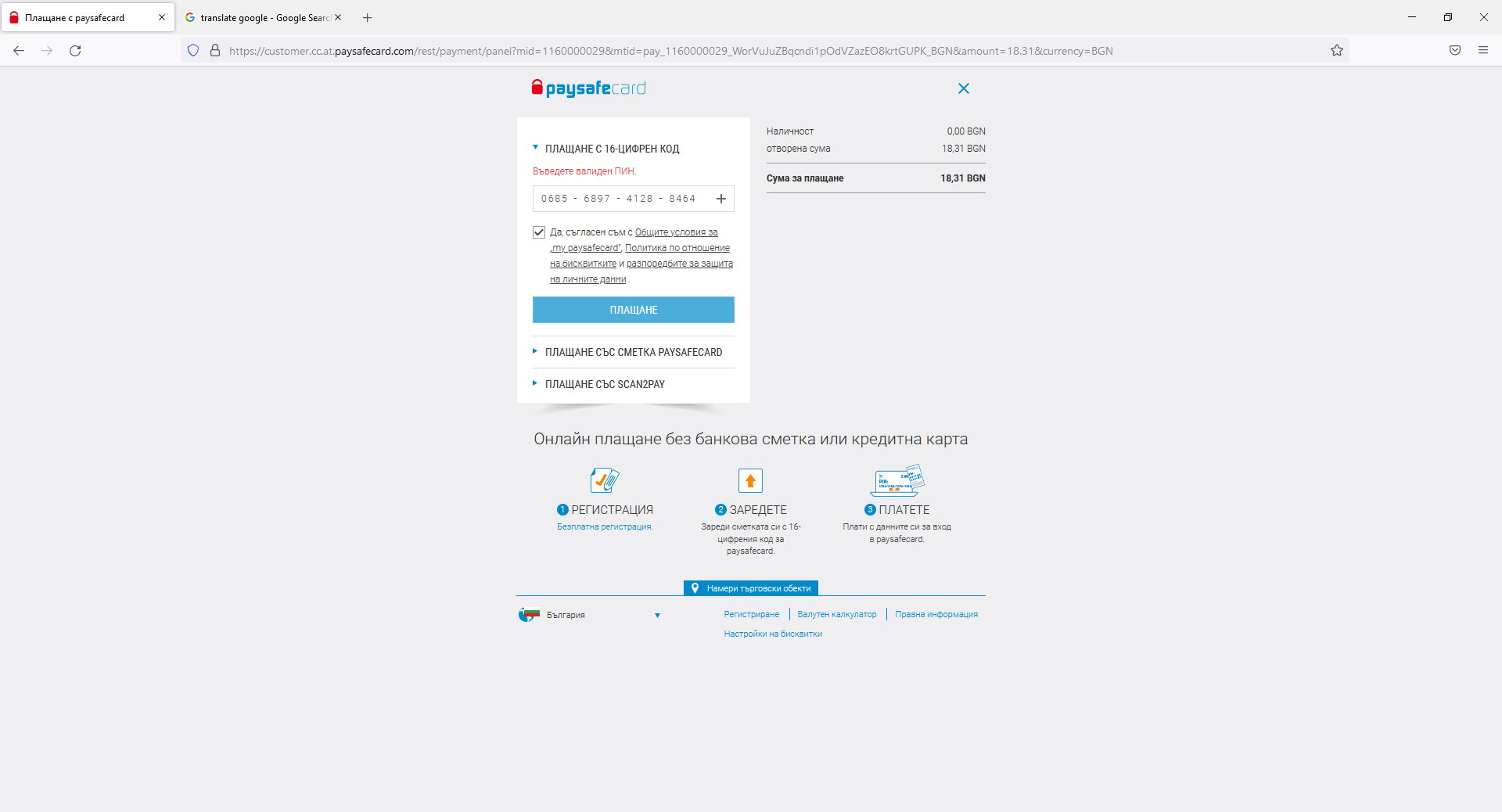Click the 0,00 BGN balance value
Screen dimensions: 1502x812
(x=966, y=131)
